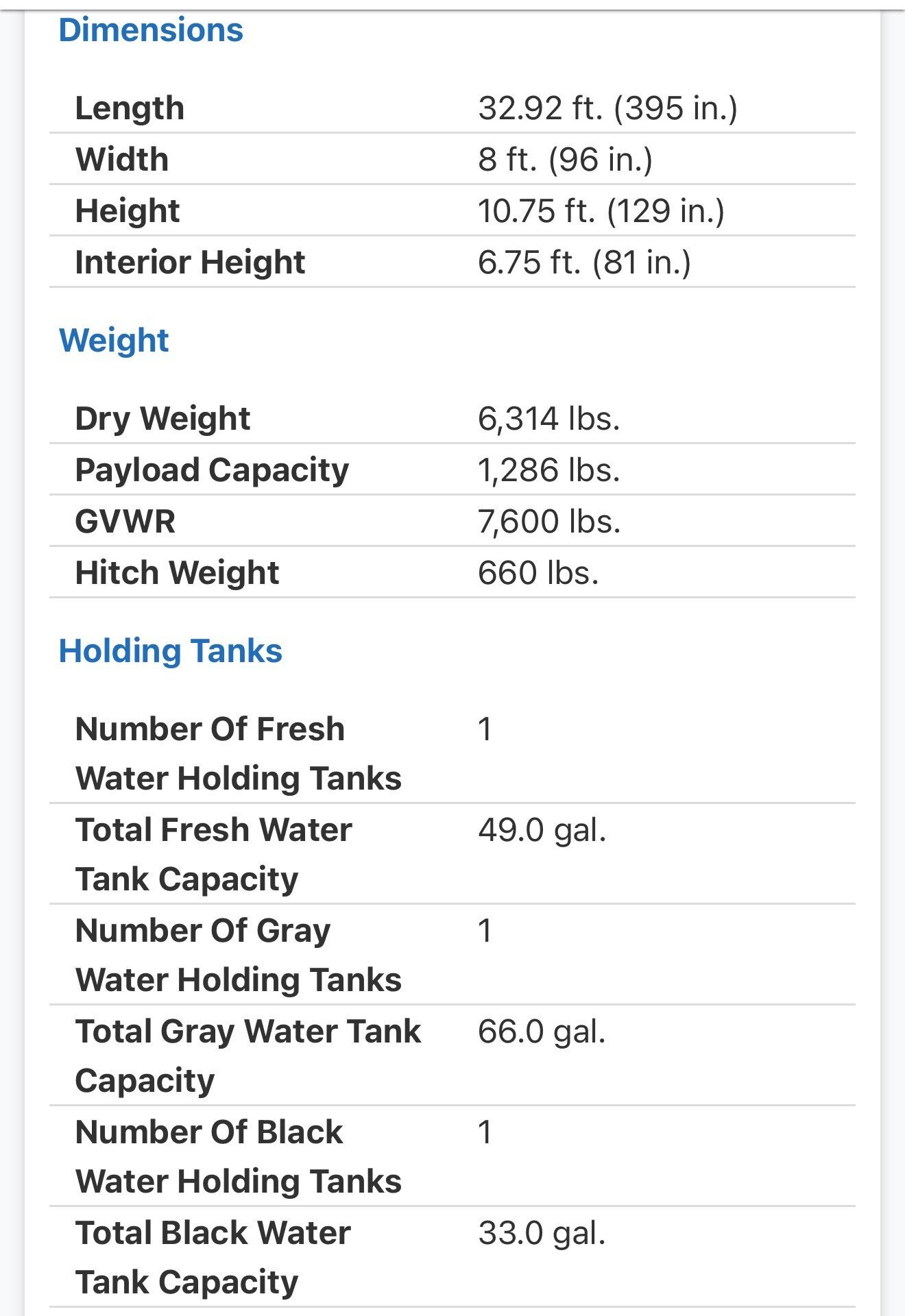This screenshot has width=905, height=1316.
Task: Click the 49.0 gal. fresh water value
Action: (542, 830)
